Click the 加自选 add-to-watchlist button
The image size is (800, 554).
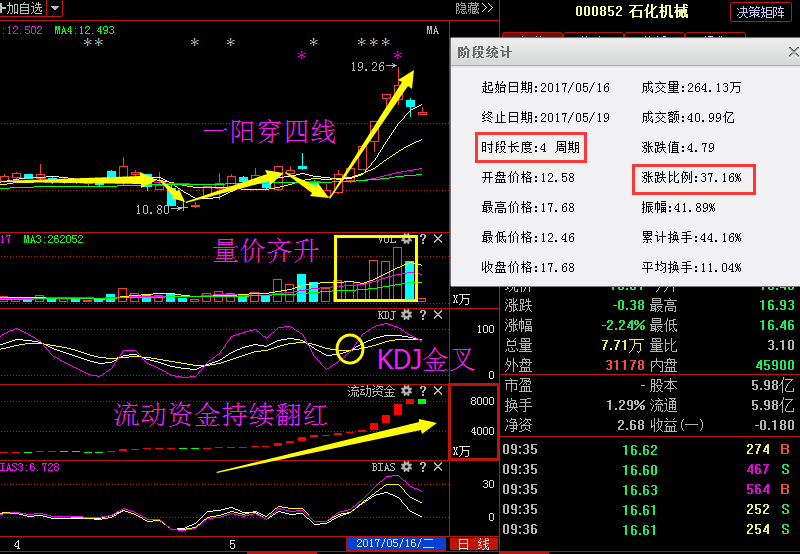click(22, 8)
